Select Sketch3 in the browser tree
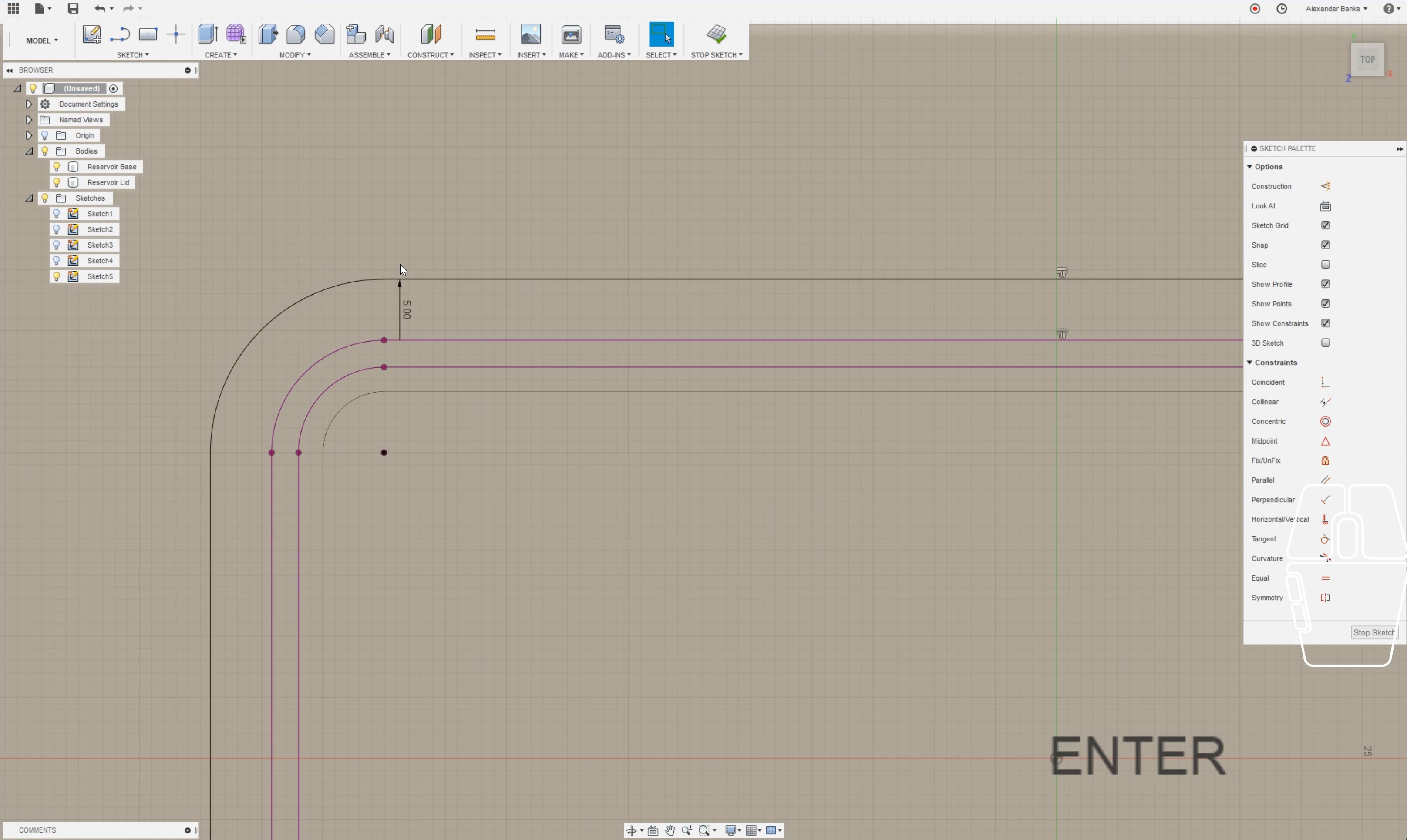 pyautogui.click(x=100, y=245)
